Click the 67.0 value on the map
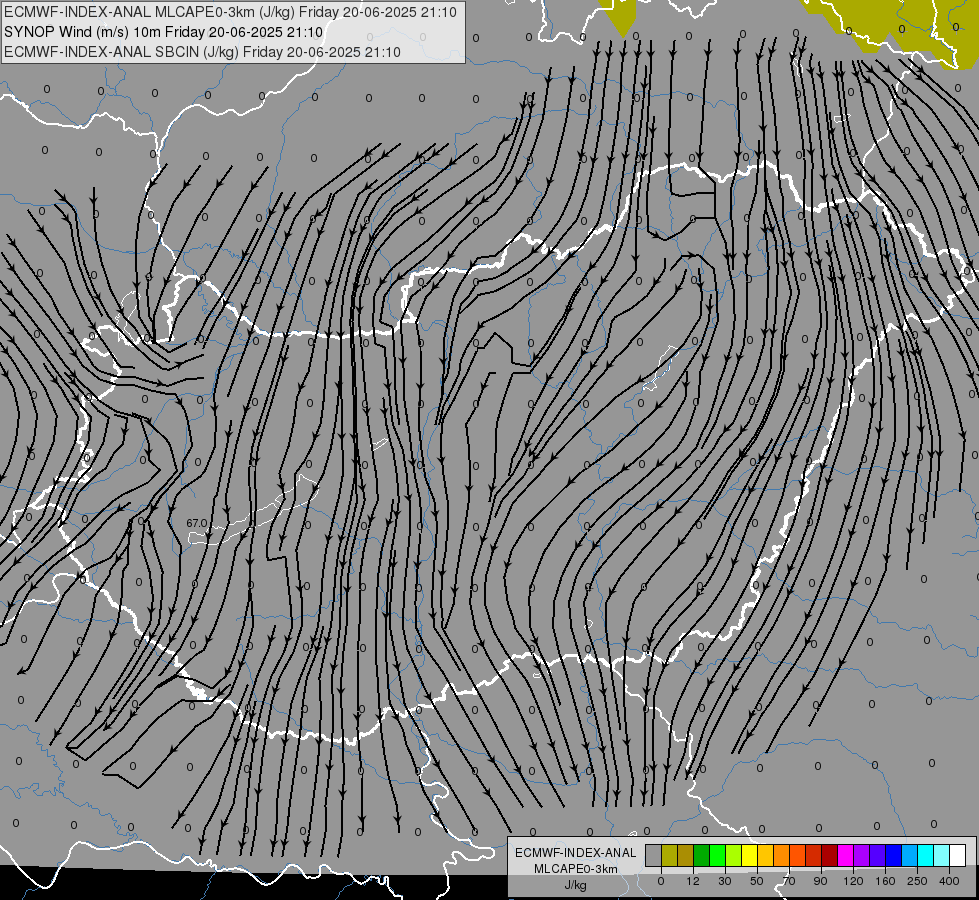 pos(196,523)
